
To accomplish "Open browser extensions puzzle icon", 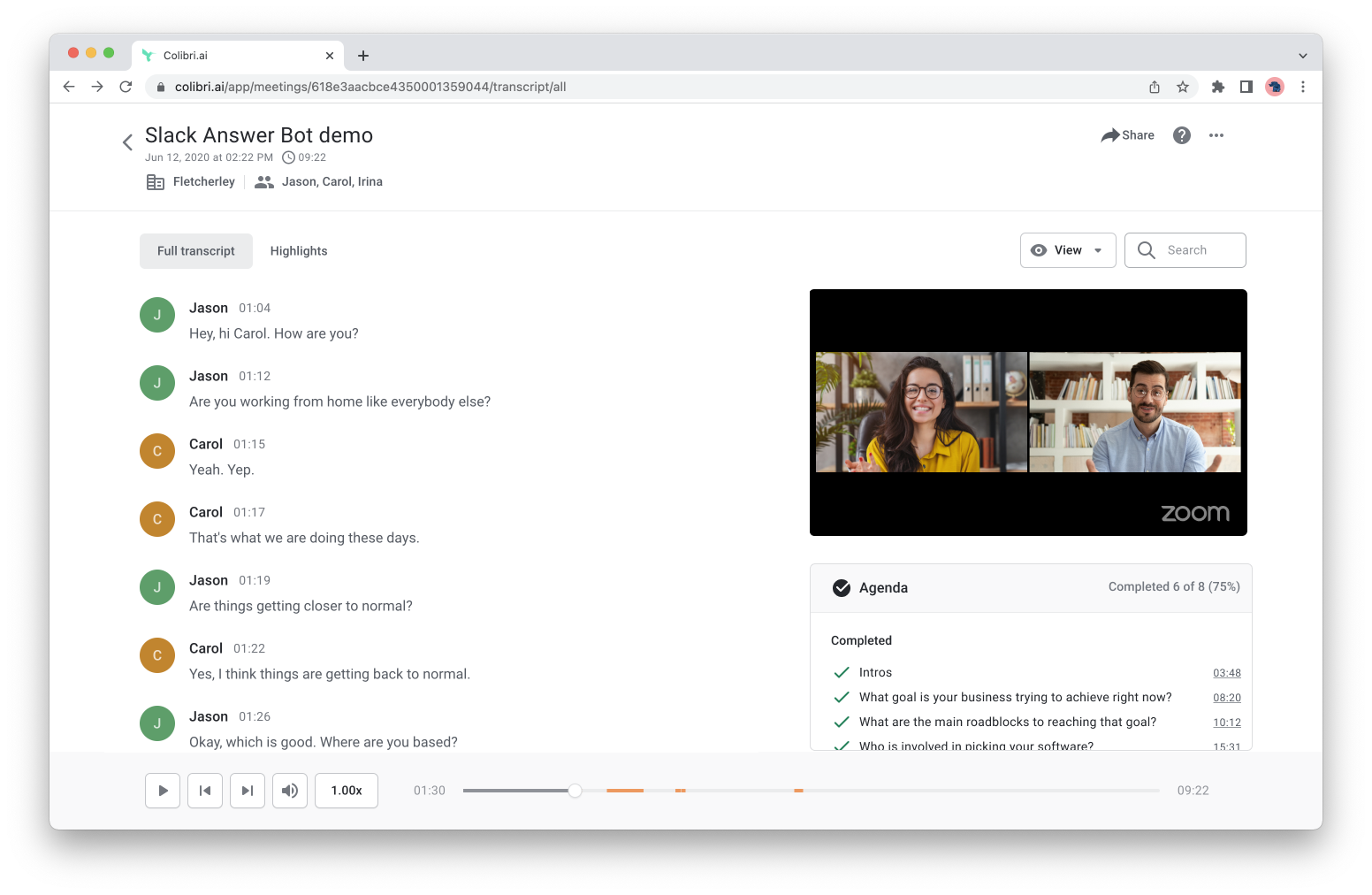I will pyautogui.click(x=1218, y=87).
